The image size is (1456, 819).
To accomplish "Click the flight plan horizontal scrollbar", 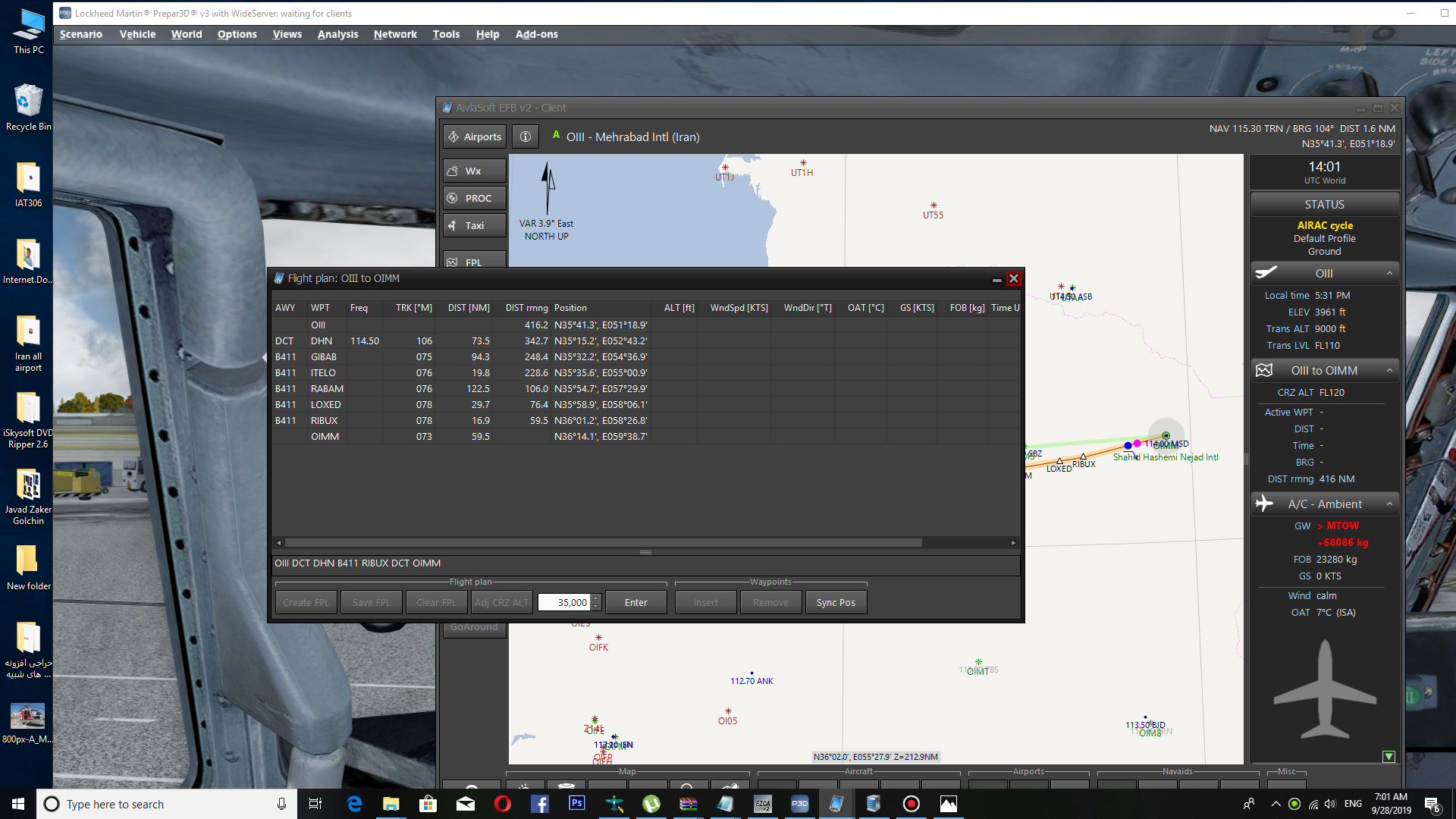I will [604, 542].
